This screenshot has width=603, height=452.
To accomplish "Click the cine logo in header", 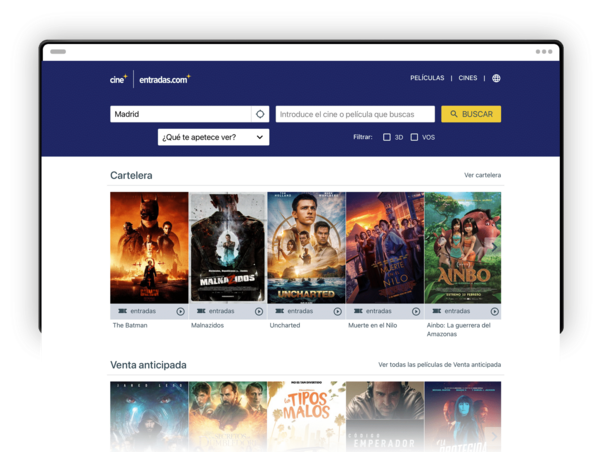I will 118,79.
